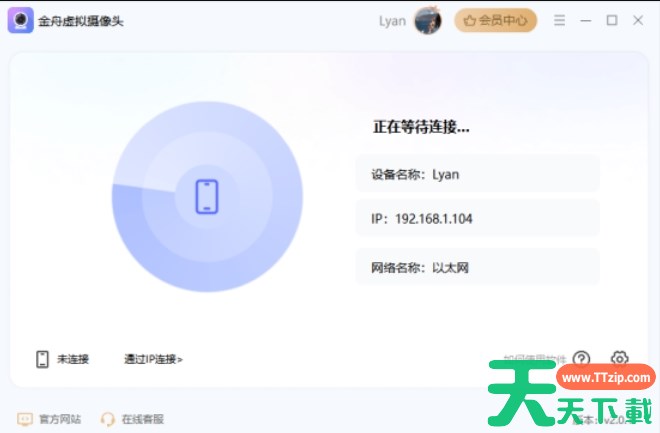660x433 pixels.
Task: Maximize the application window
Action: click(612, 20)
